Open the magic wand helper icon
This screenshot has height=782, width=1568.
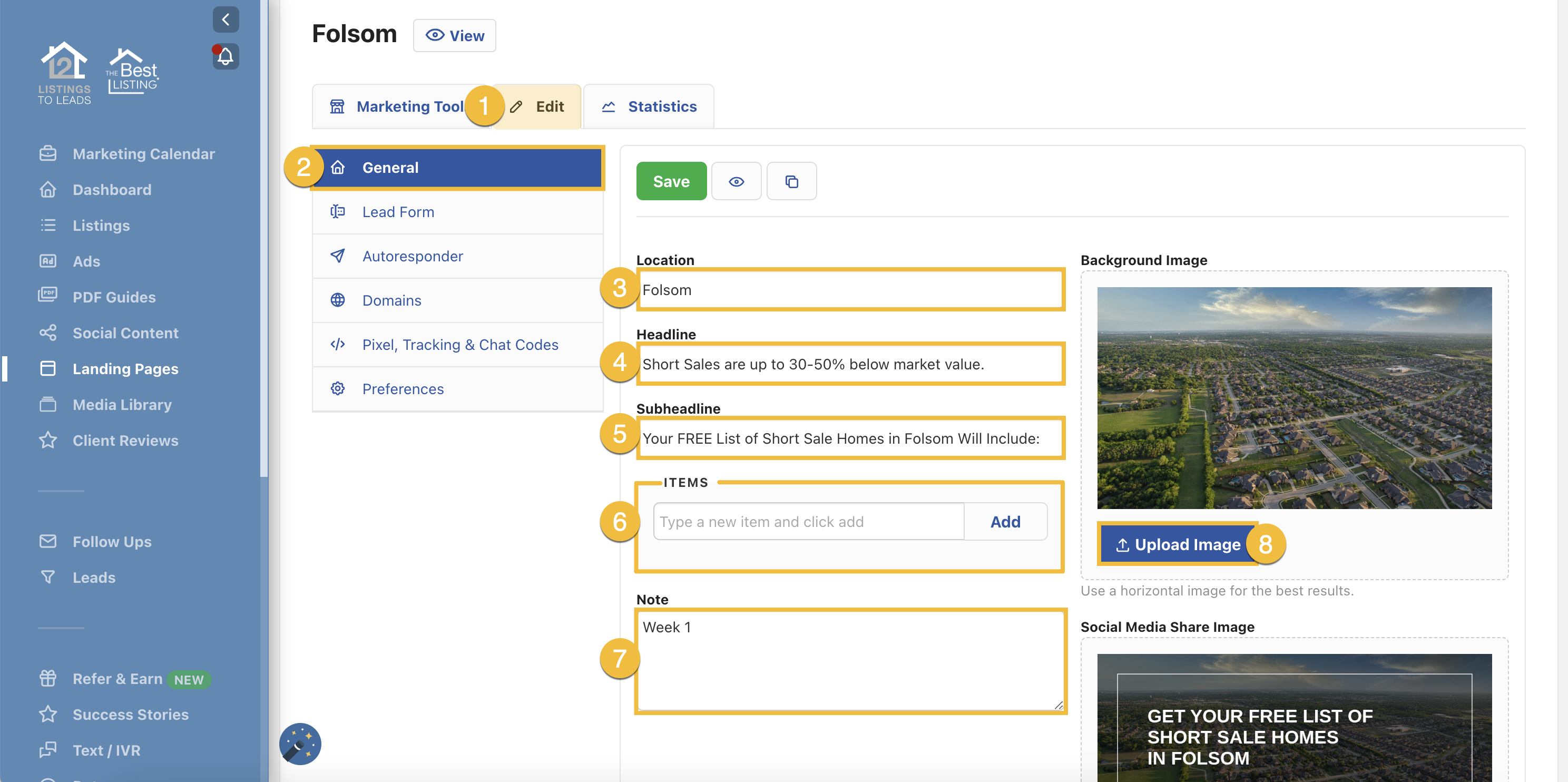tap(300, 743)
